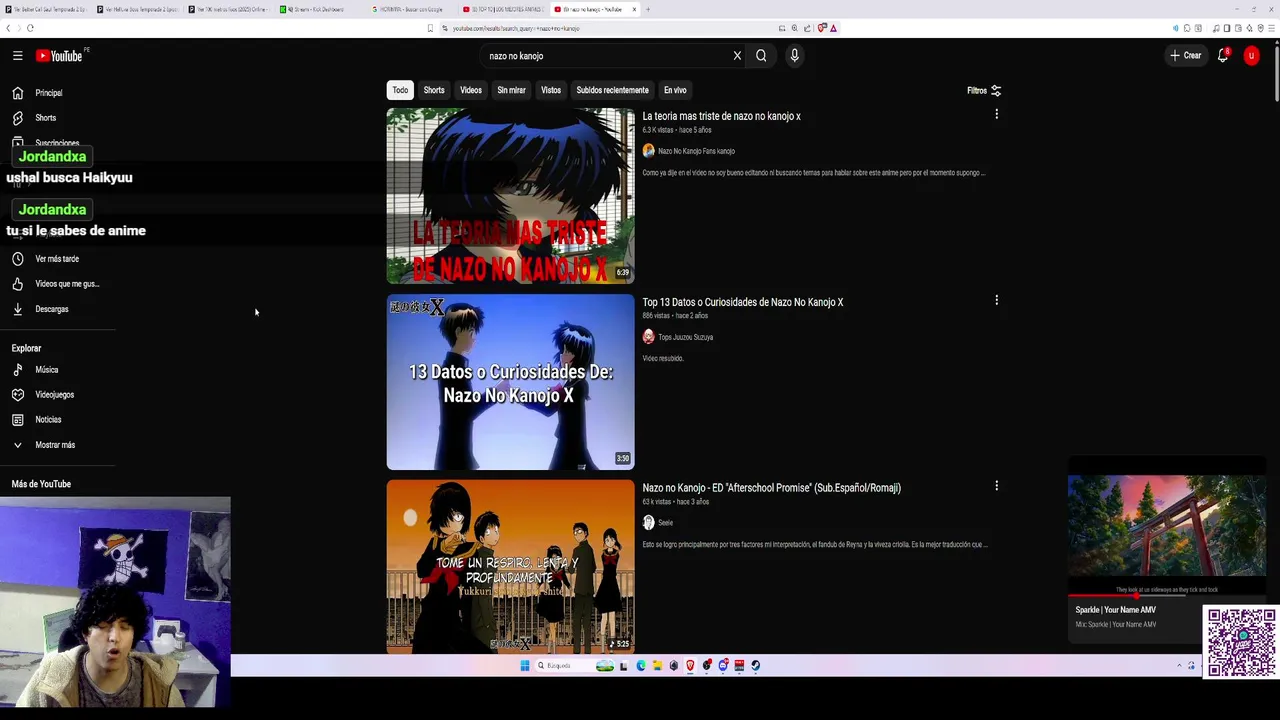1280x720 pixels.
Task: Select the Shorts filter chip
Action: coord(434,90)
